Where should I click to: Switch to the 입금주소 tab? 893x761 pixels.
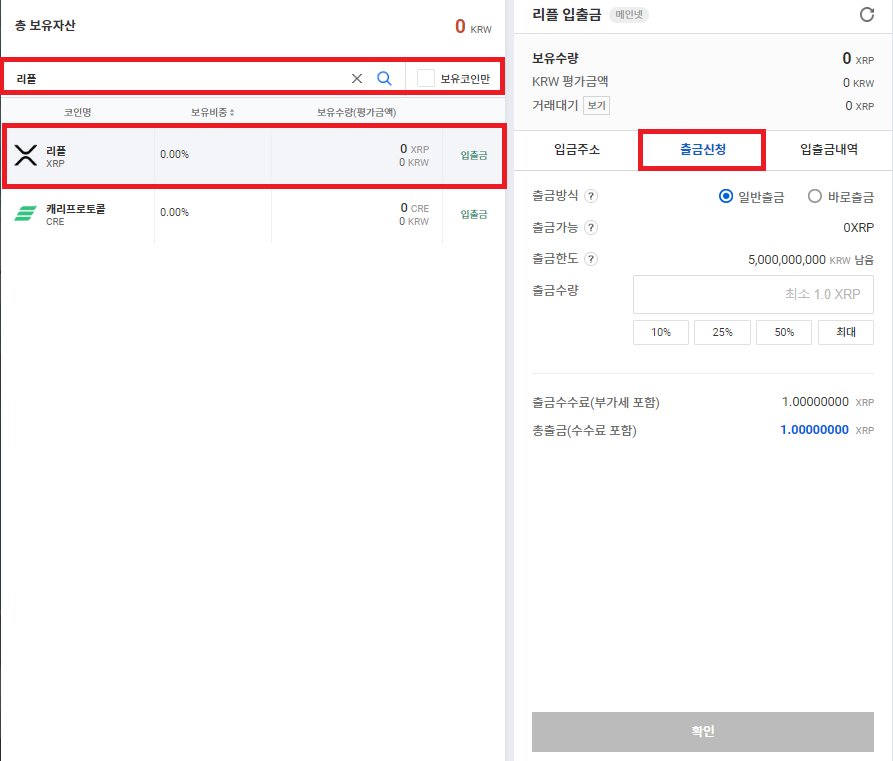[576, 150]
